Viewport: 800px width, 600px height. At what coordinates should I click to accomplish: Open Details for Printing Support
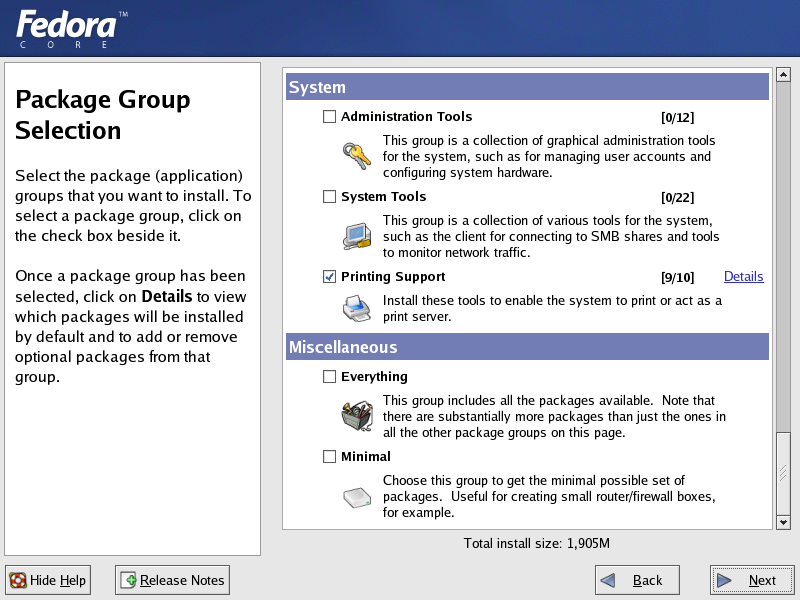point(743,277)
